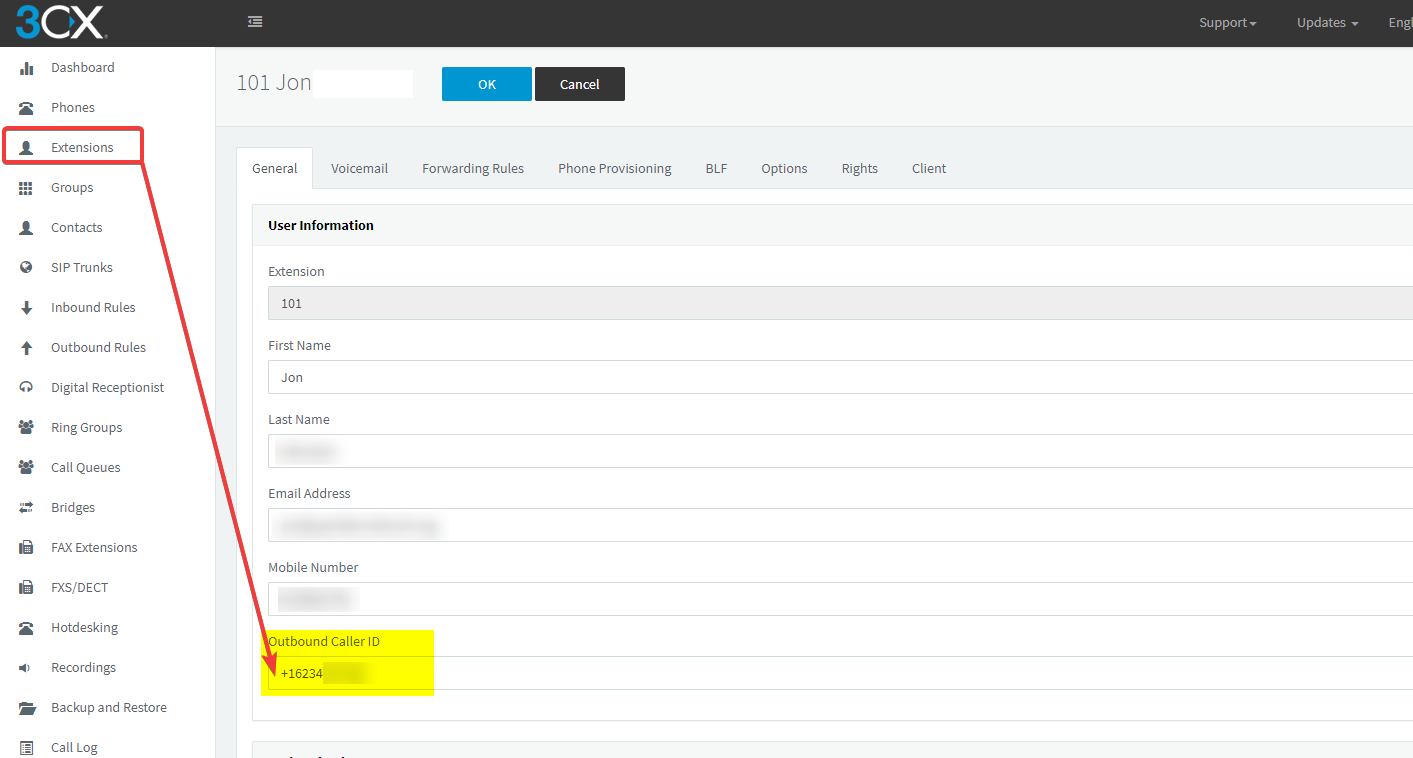
Task: Focus the First Name field containing Jon
Action: point(840,377)
